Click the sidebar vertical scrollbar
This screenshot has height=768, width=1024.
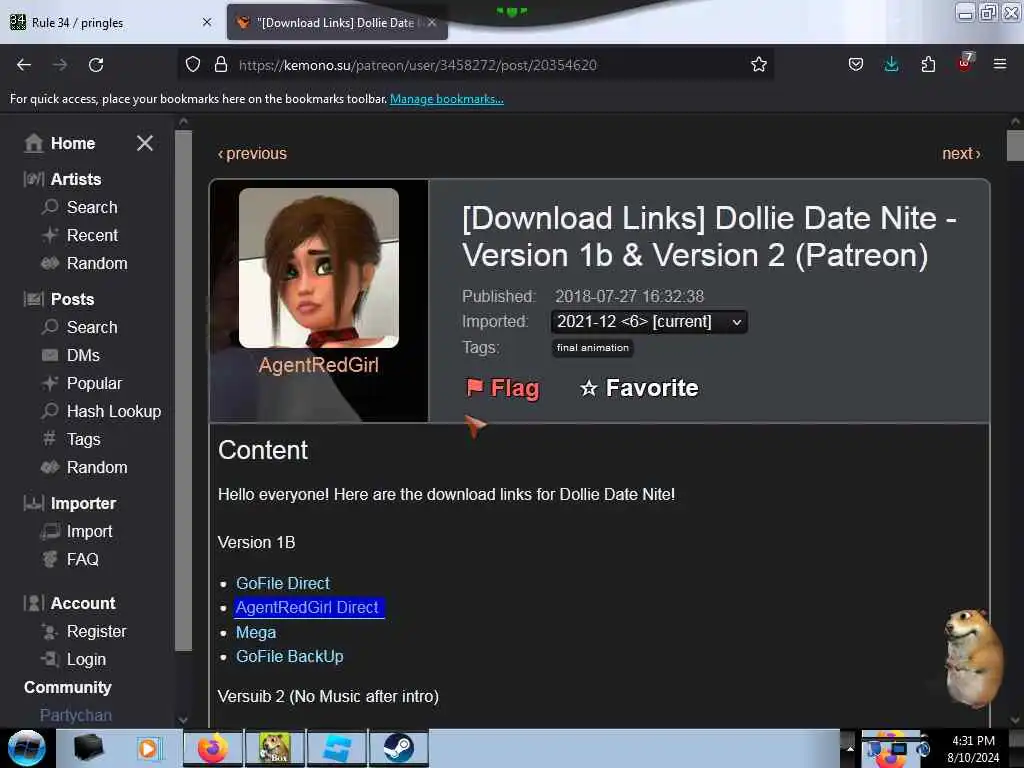tap(184, 391)
